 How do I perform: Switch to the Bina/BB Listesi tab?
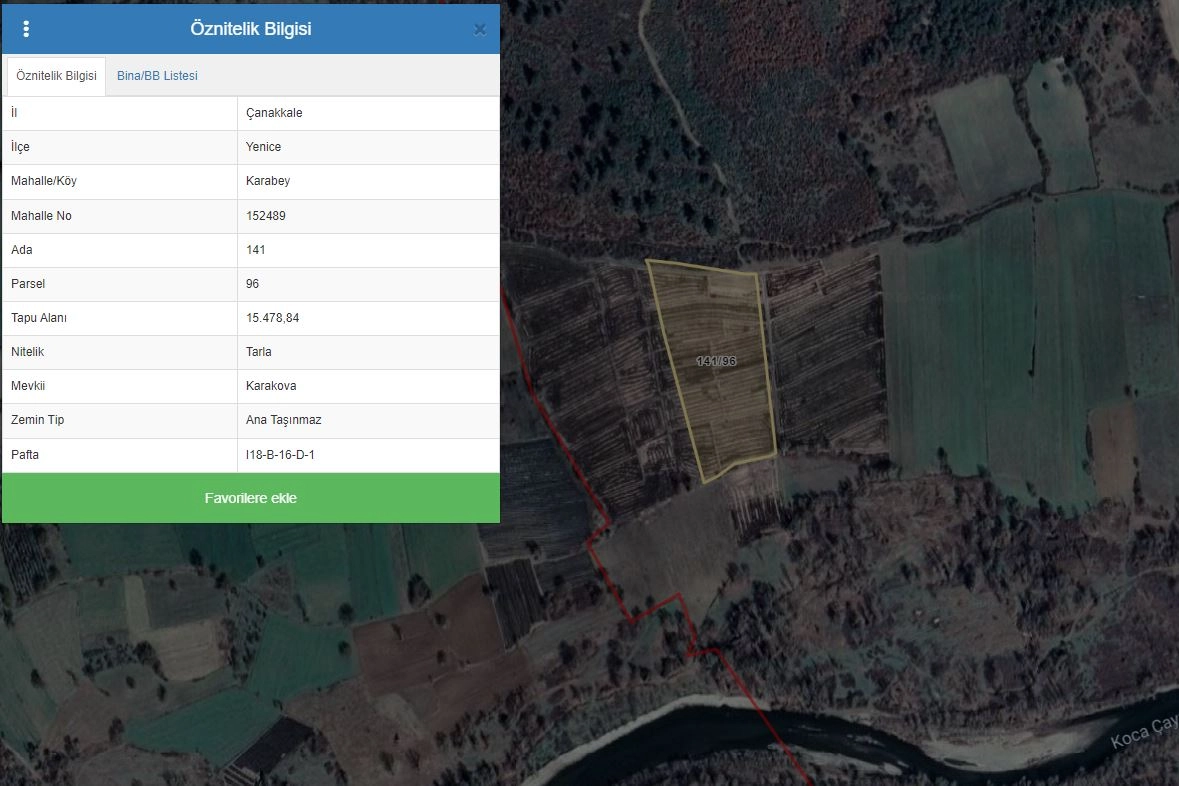[x=157, y=76]
